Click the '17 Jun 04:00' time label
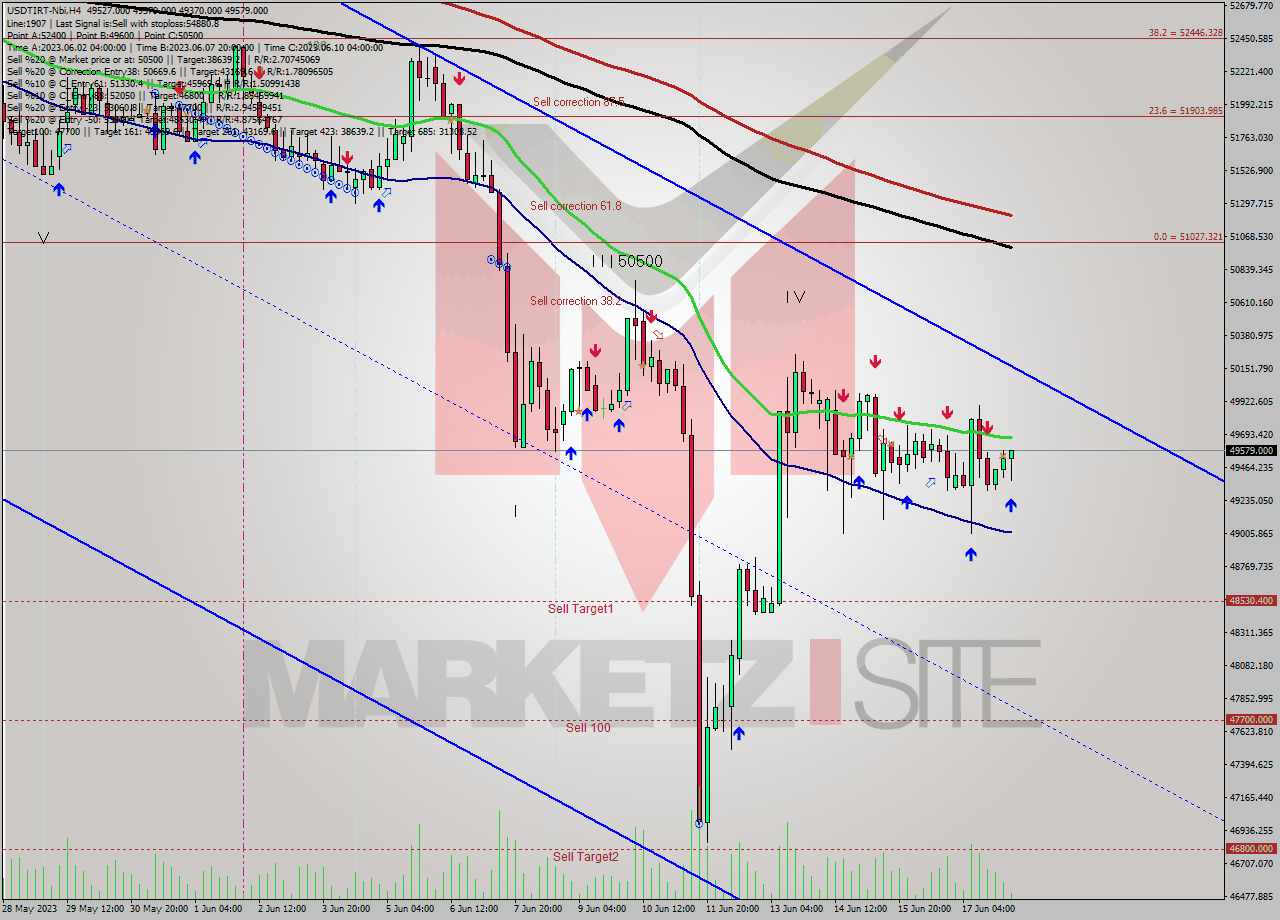 tap(988, 909)
